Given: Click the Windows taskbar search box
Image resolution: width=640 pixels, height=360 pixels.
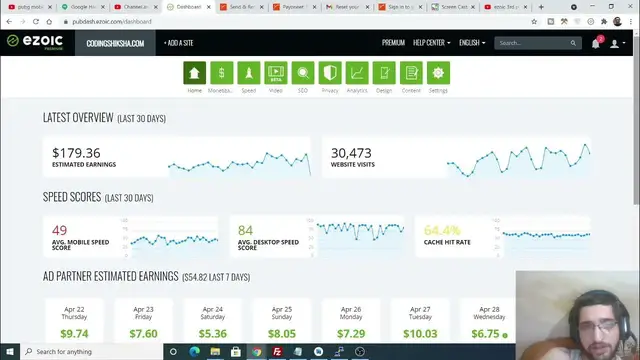Looking at the screenshot, I should (91, 351).
